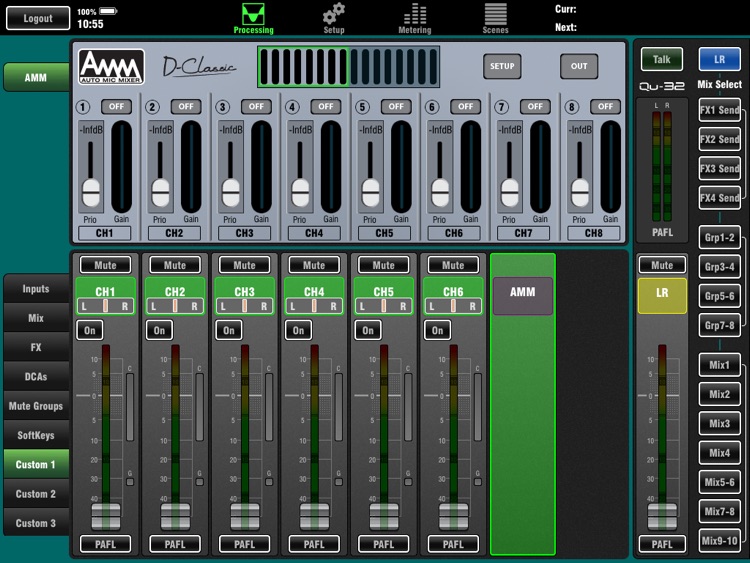Open the Scenes list icon
750x563 pixels.
pyautogui.click(x=495, y=19)
